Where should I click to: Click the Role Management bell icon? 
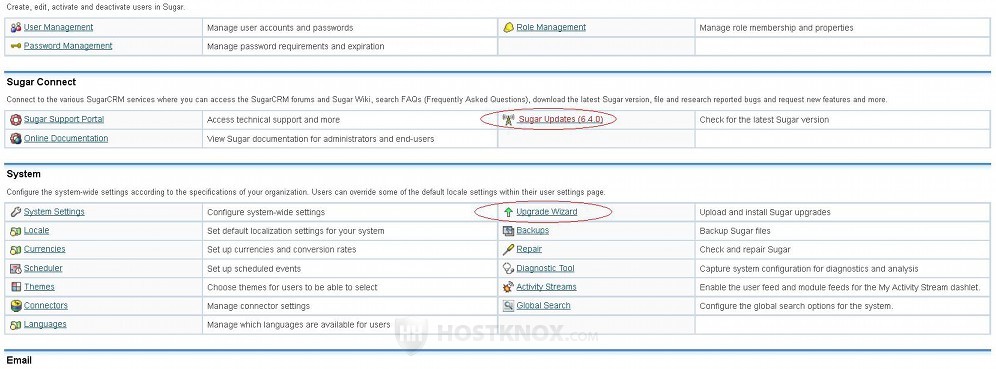pyautogui.click(x=508, y=27)
